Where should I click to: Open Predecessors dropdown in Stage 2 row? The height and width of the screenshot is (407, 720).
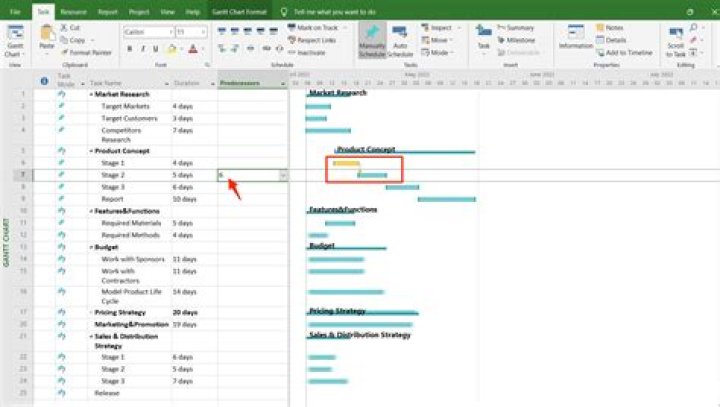click(x=283, y=175)
